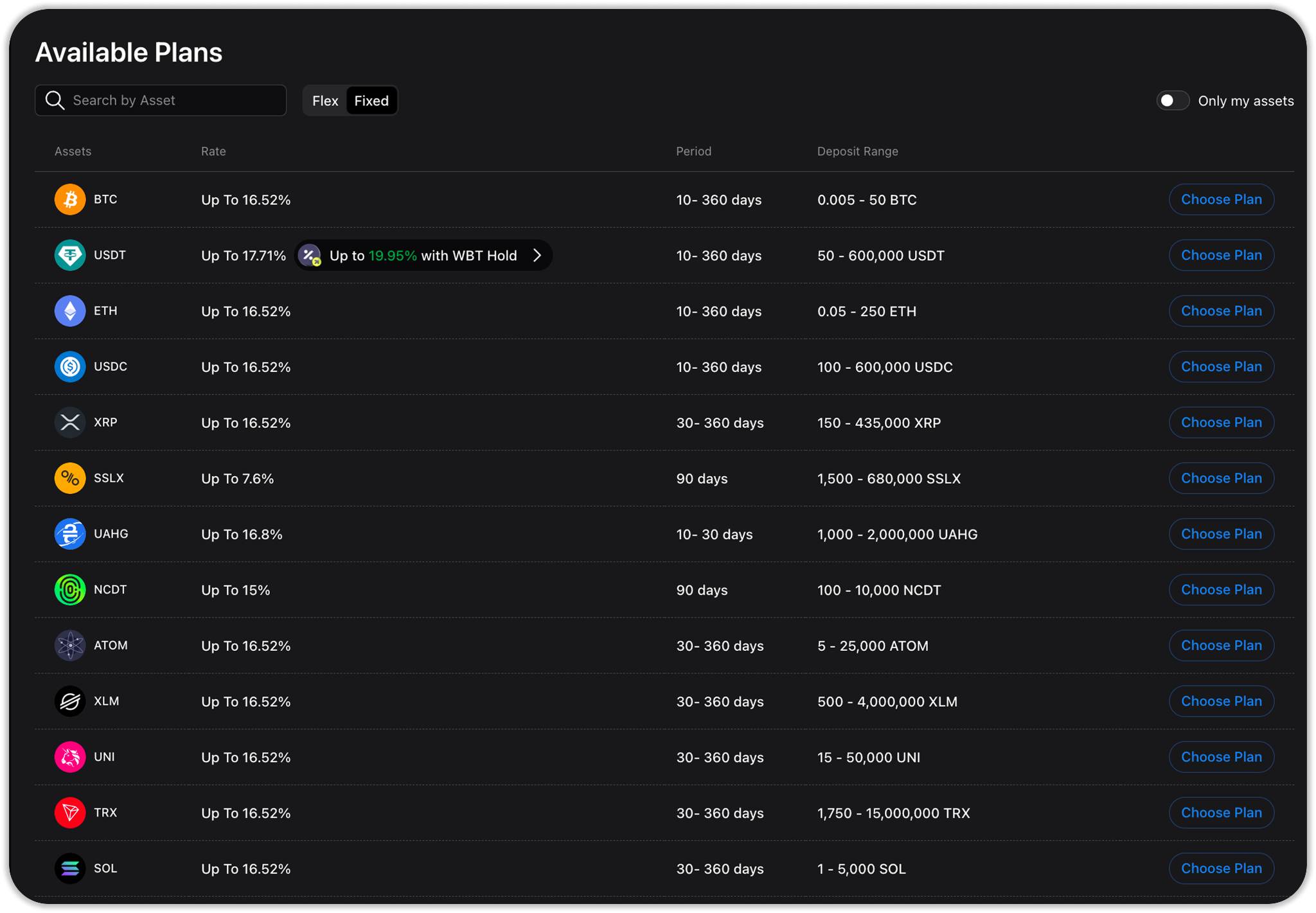Click the TRX Tron coin icon
Viewport: 1316px width, 913px height.
(x=70, y=813)
